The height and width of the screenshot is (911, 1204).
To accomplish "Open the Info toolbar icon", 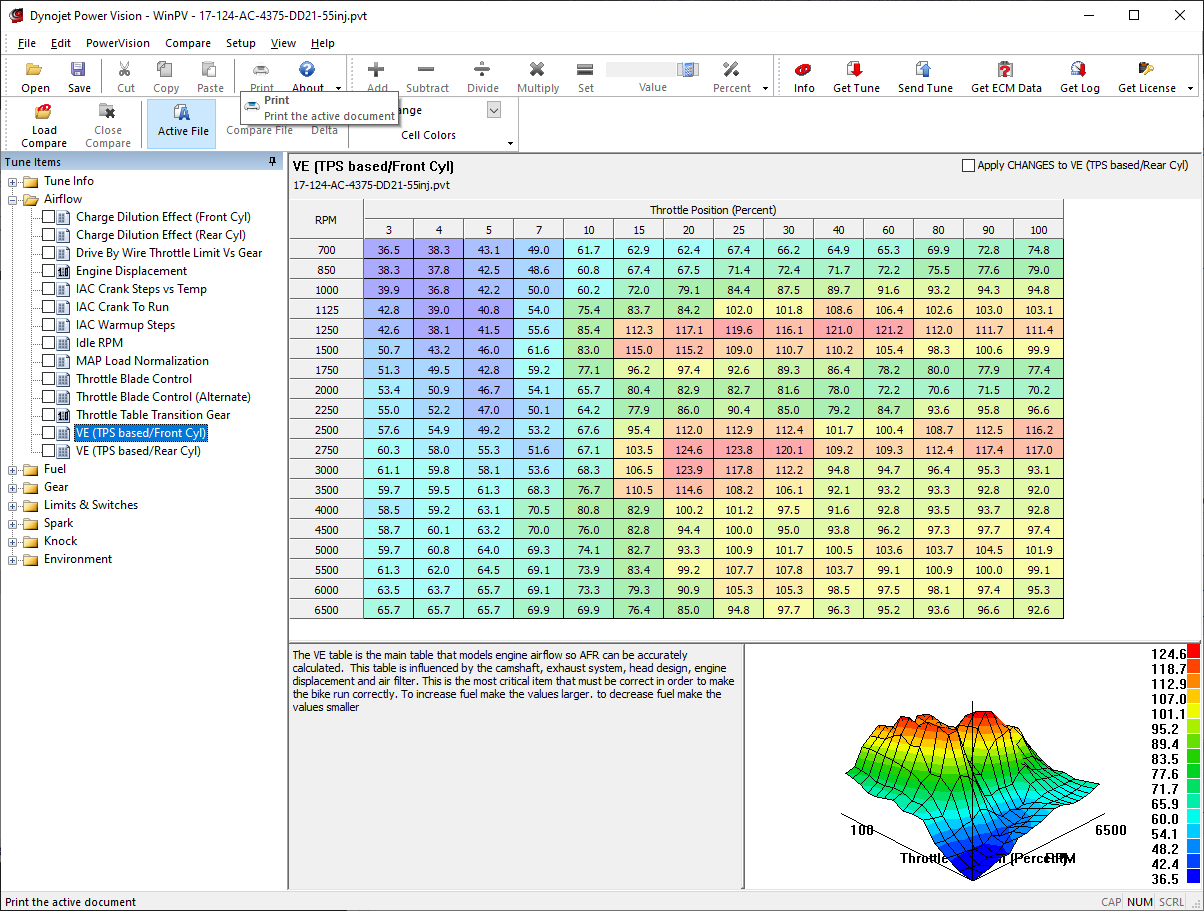I will pyautogui.click(x=804, y=70).
